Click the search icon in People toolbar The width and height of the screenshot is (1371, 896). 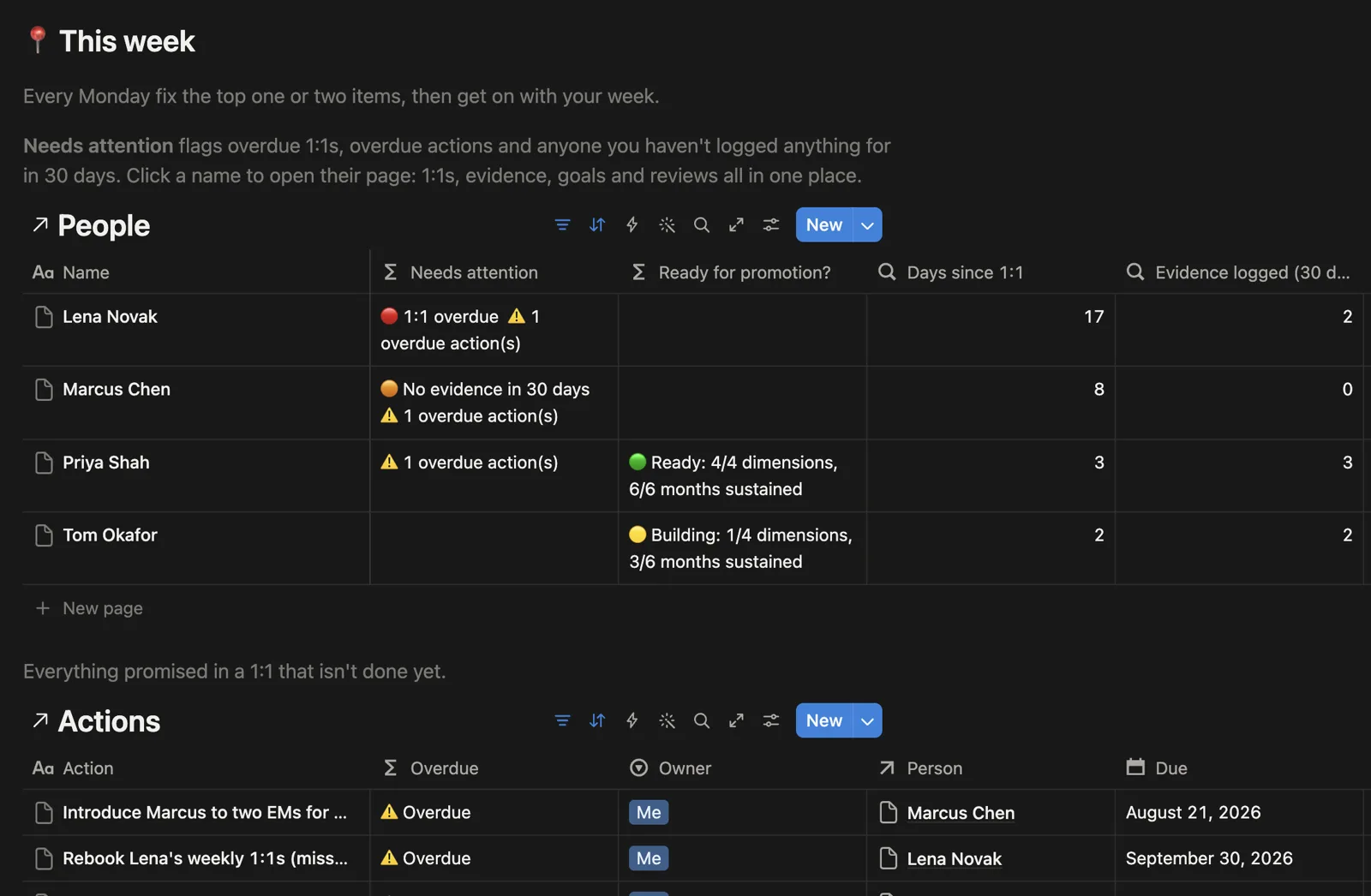(x=702, y=224)
